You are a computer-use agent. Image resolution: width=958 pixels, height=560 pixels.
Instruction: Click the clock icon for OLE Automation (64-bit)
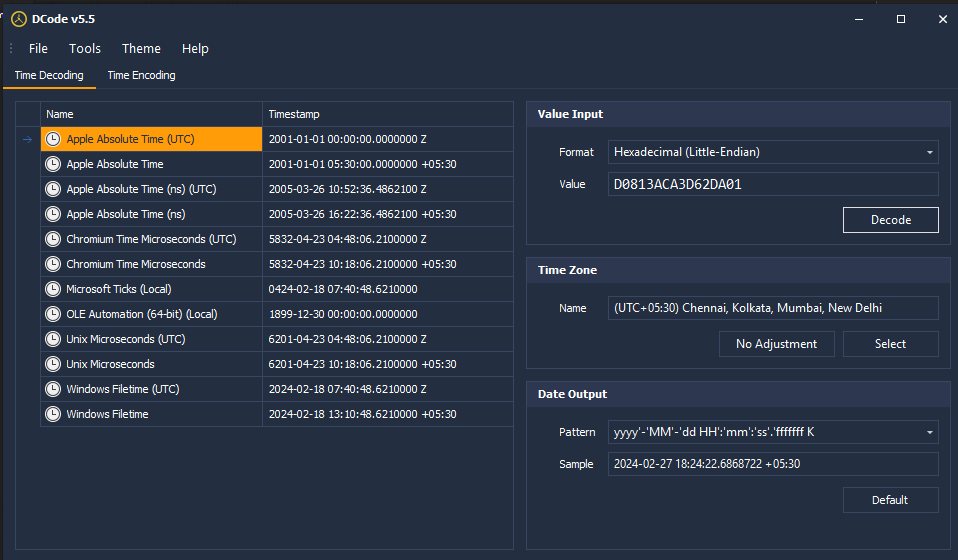53,314
